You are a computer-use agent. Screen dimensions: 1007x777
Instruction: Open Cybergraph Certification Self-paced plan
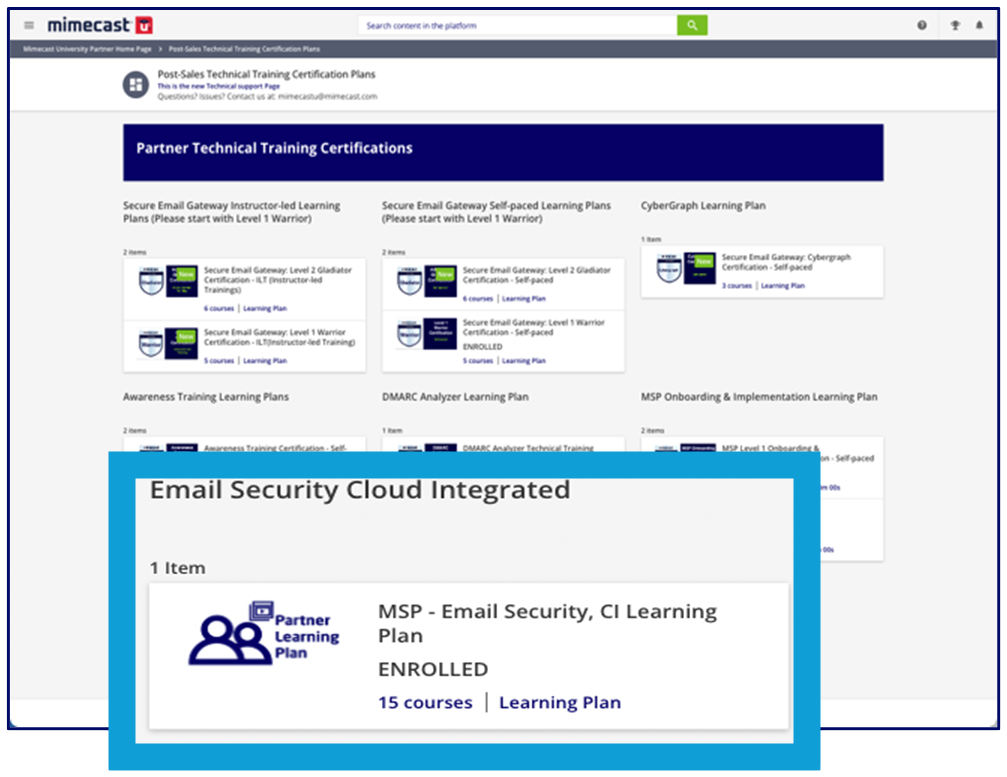(786, 262)
